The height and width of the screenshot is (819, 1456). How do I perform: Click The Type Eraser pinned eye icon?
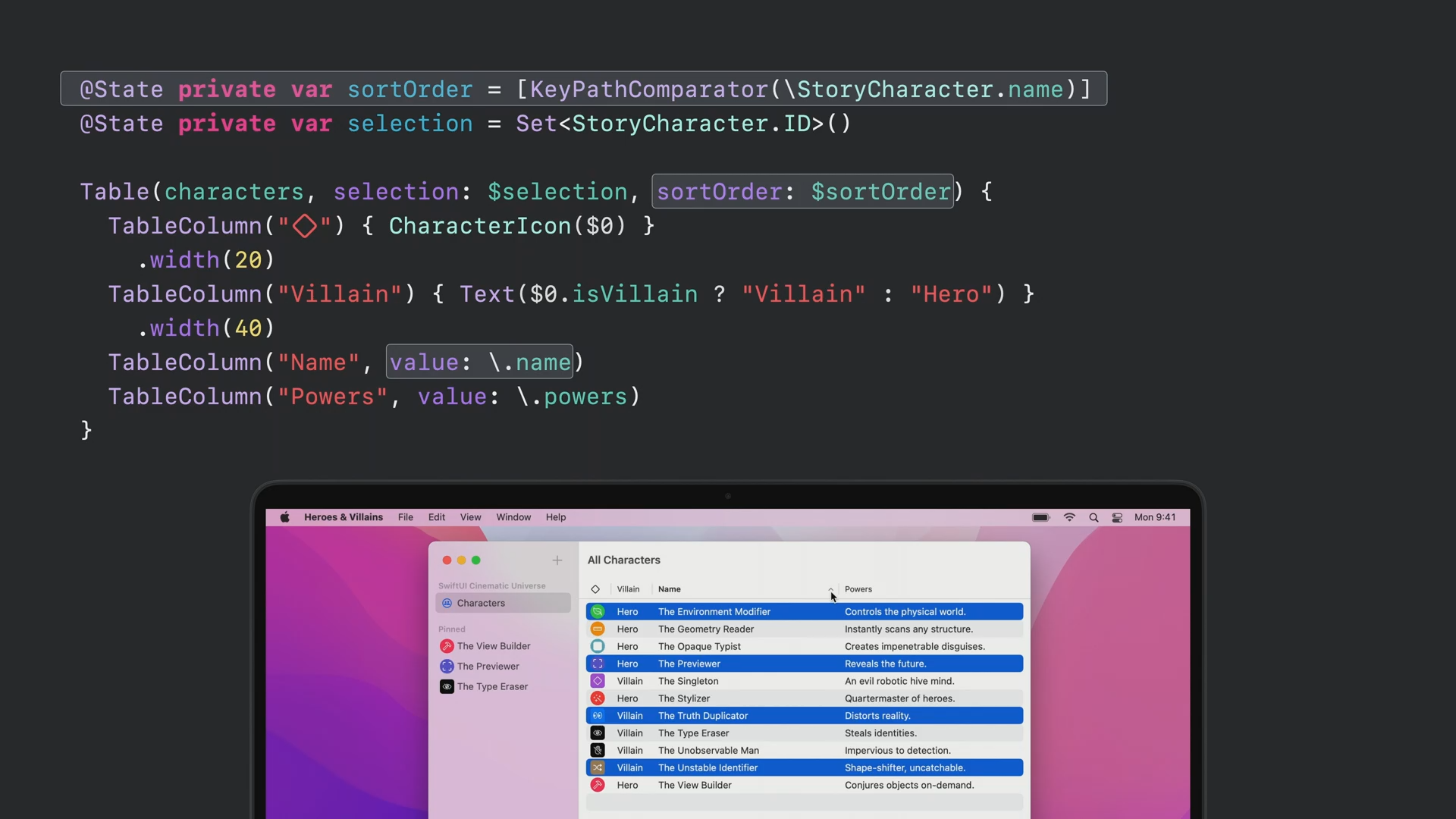point(447,686)
